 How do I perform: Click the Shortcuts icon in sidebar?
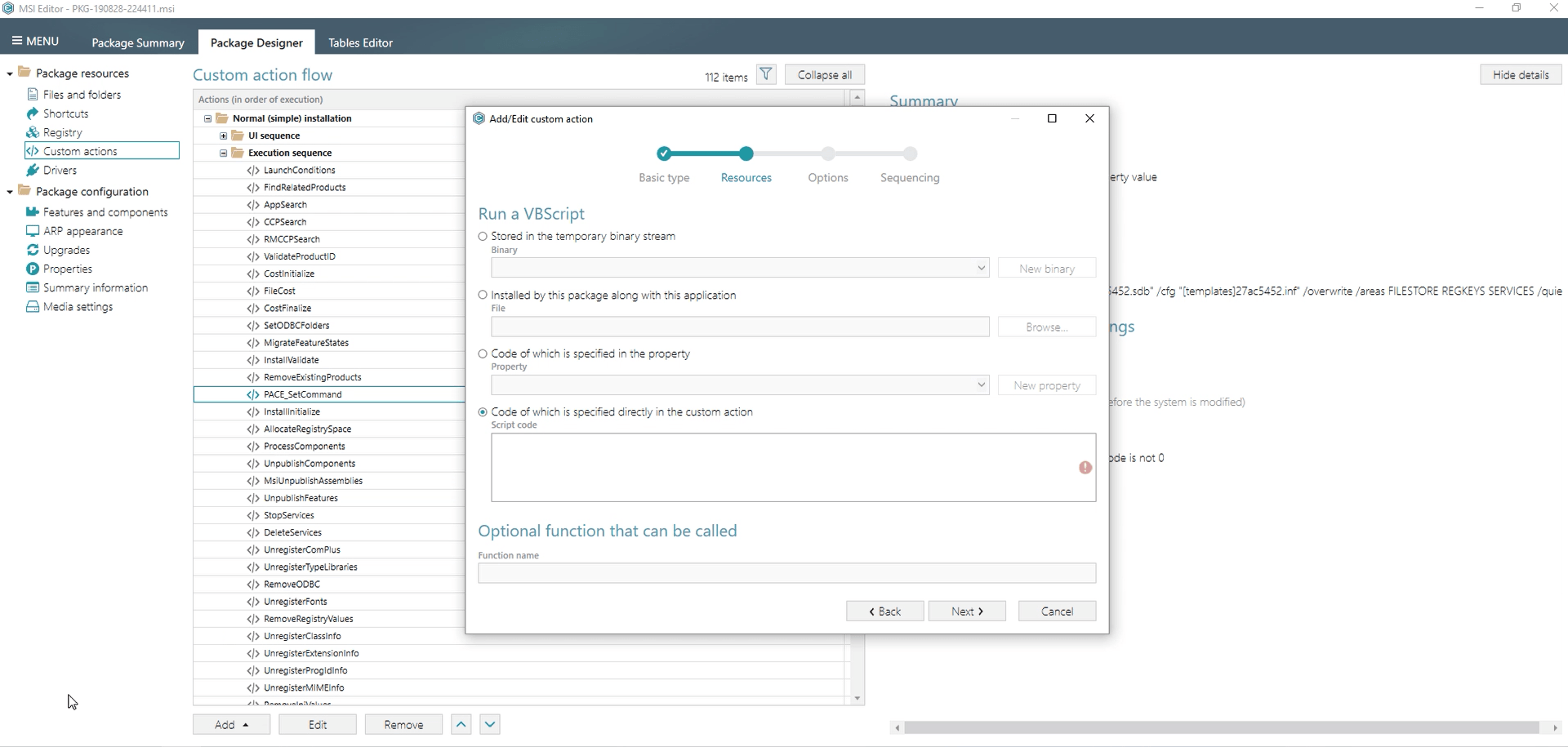pos(33,113)
